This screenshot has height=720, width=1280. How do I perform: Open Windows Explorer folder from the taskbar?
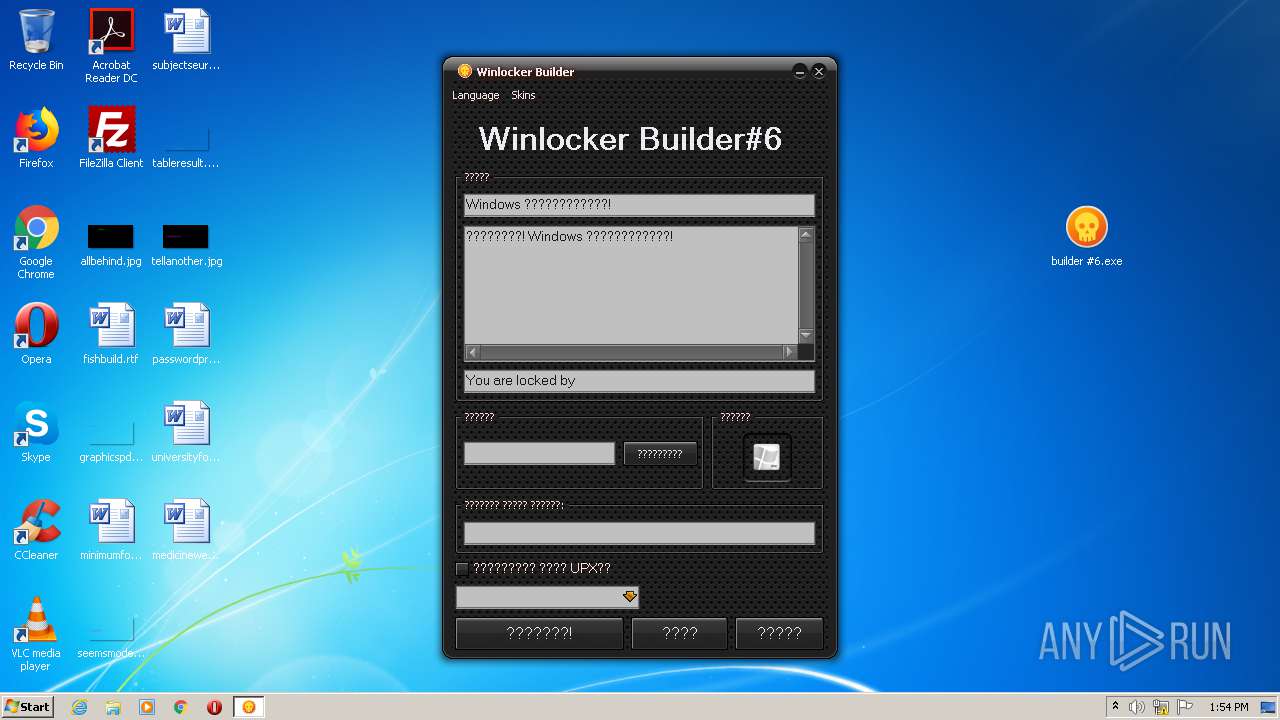tap(113, 707)
